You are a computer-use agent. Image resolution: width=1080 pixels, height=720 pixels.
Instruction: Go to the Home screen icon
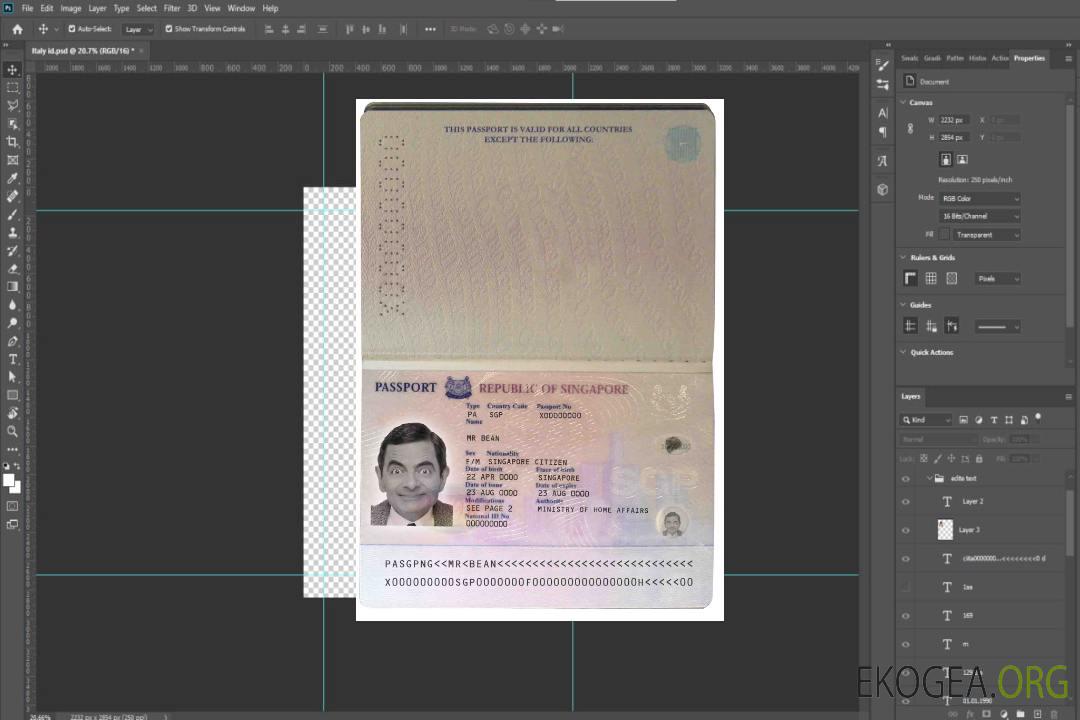[x=17, y=29]
